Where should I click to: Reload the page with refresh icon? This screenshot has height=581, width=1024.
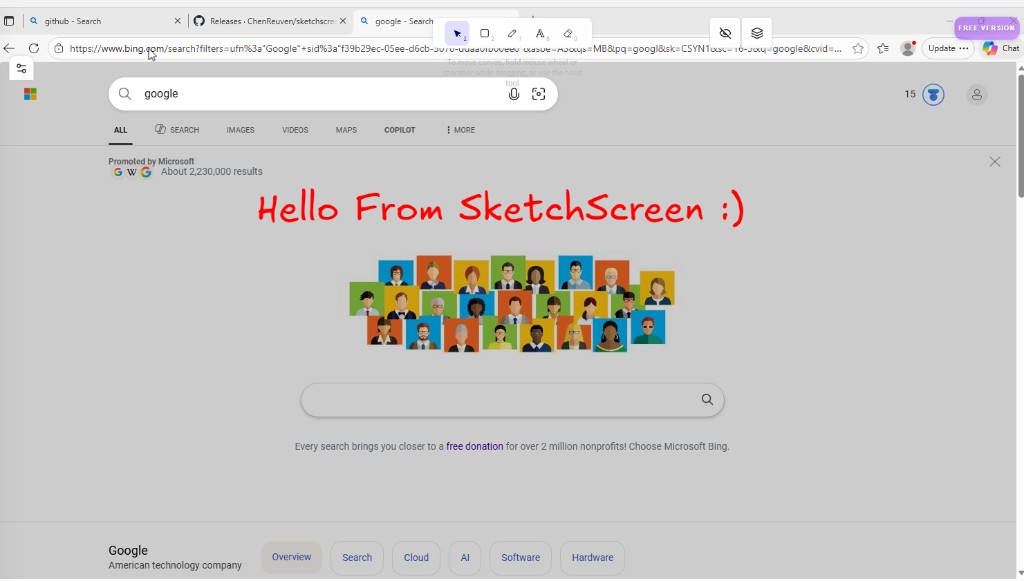tap(34, 48)
